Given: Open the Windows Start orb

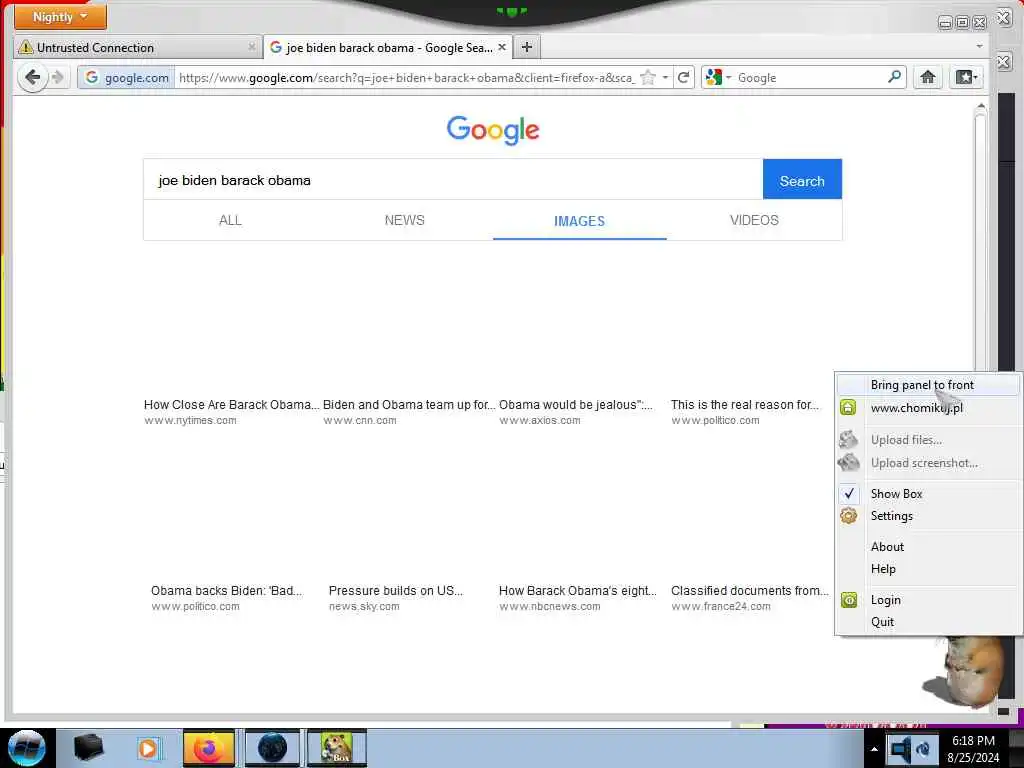Looking at the screenshot, I should 26,748.
